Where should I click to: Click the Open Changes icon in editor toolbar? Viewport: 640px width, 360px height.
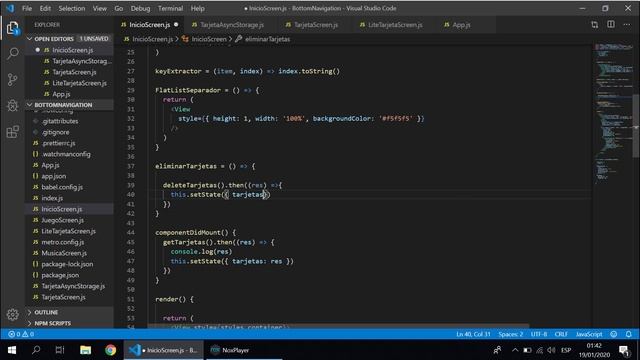pyautogui.click(x=594, y=25)
